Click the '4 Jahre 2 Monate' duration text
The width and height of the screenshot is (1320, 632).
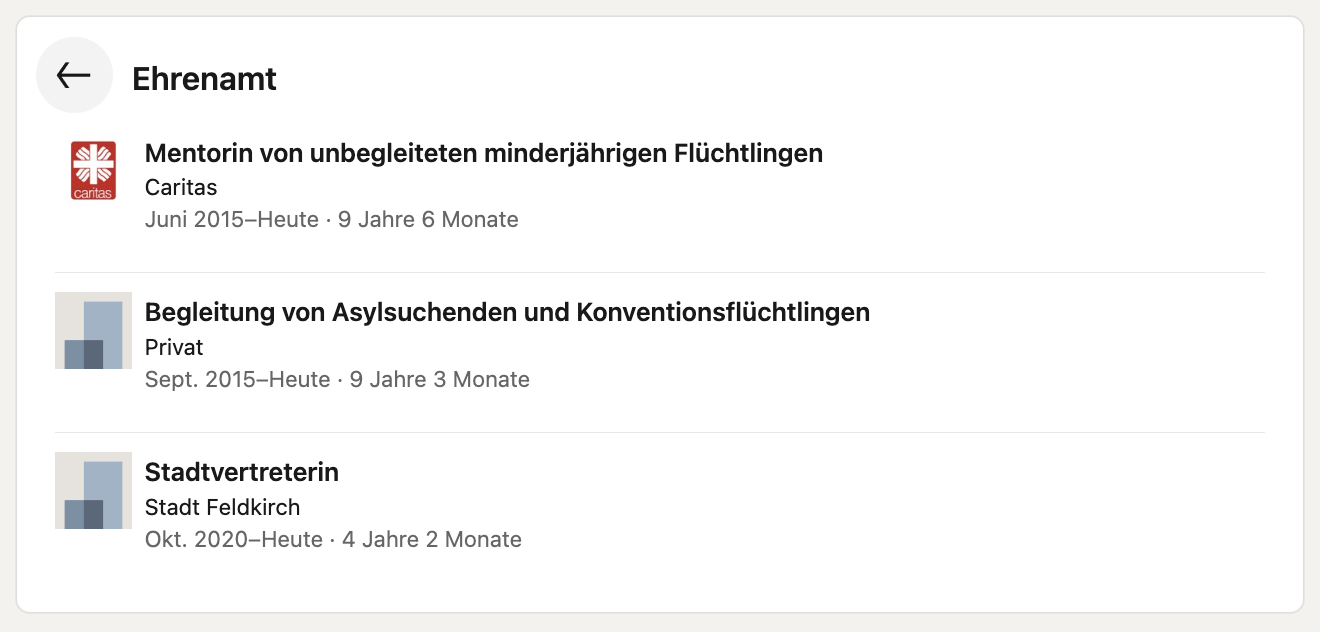coord(432,539)
